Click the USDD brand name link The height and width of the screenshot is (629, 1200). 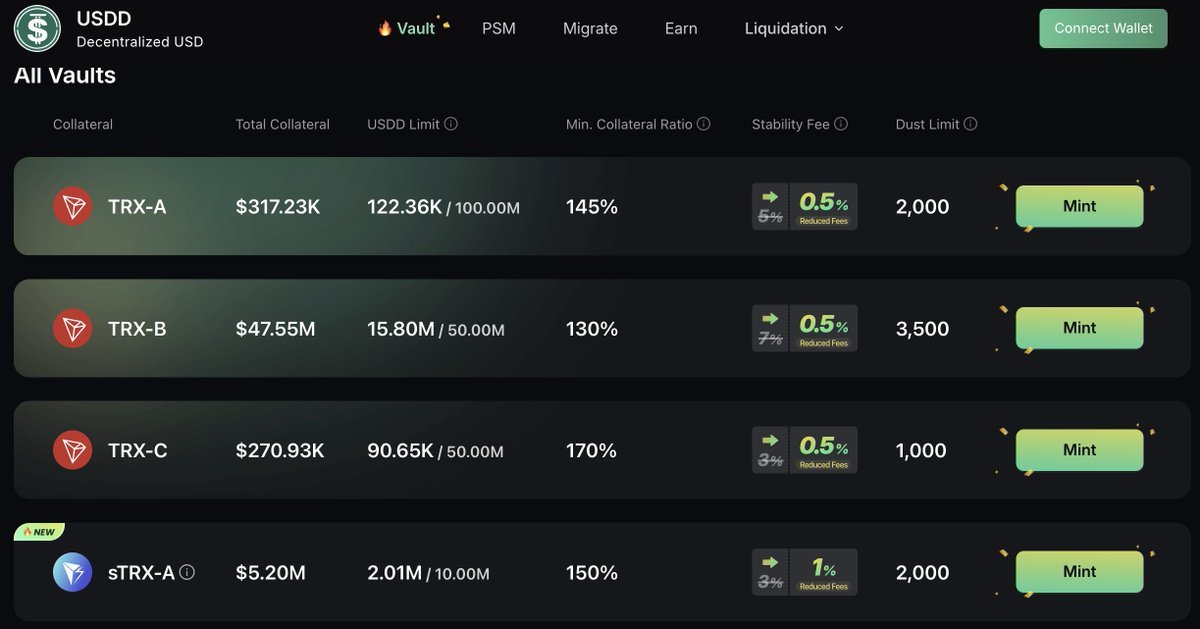(104, 19)
